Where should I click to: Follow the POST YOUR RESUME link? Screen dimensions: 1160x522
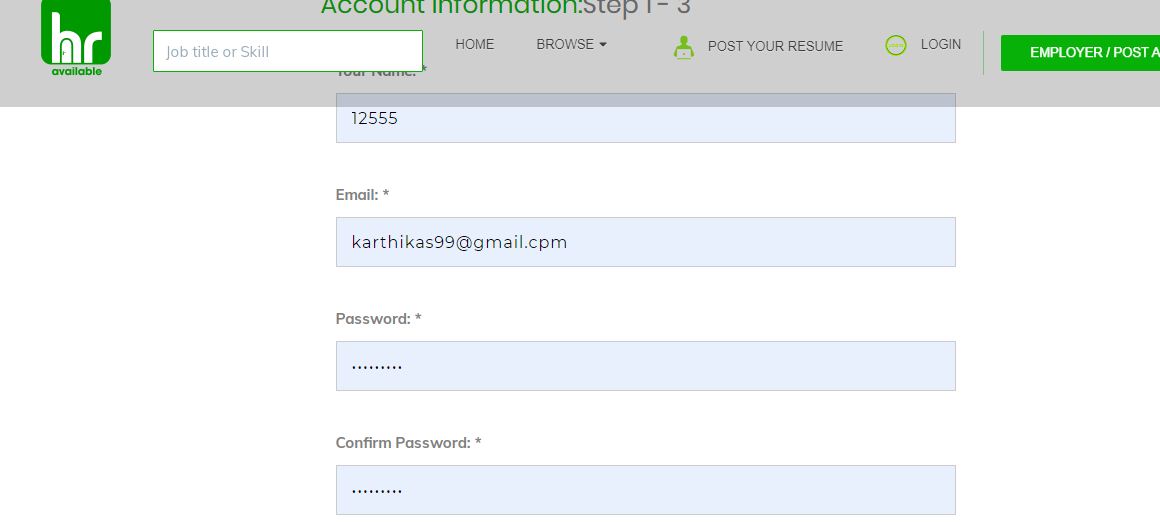tap(775, 46)
